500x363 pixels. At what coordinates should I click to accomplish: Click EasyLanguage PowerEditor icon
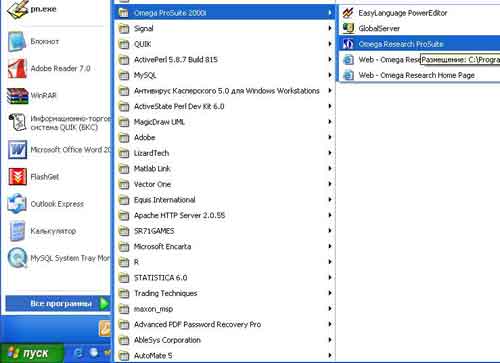pyautogui.click(x=348, y=13)
